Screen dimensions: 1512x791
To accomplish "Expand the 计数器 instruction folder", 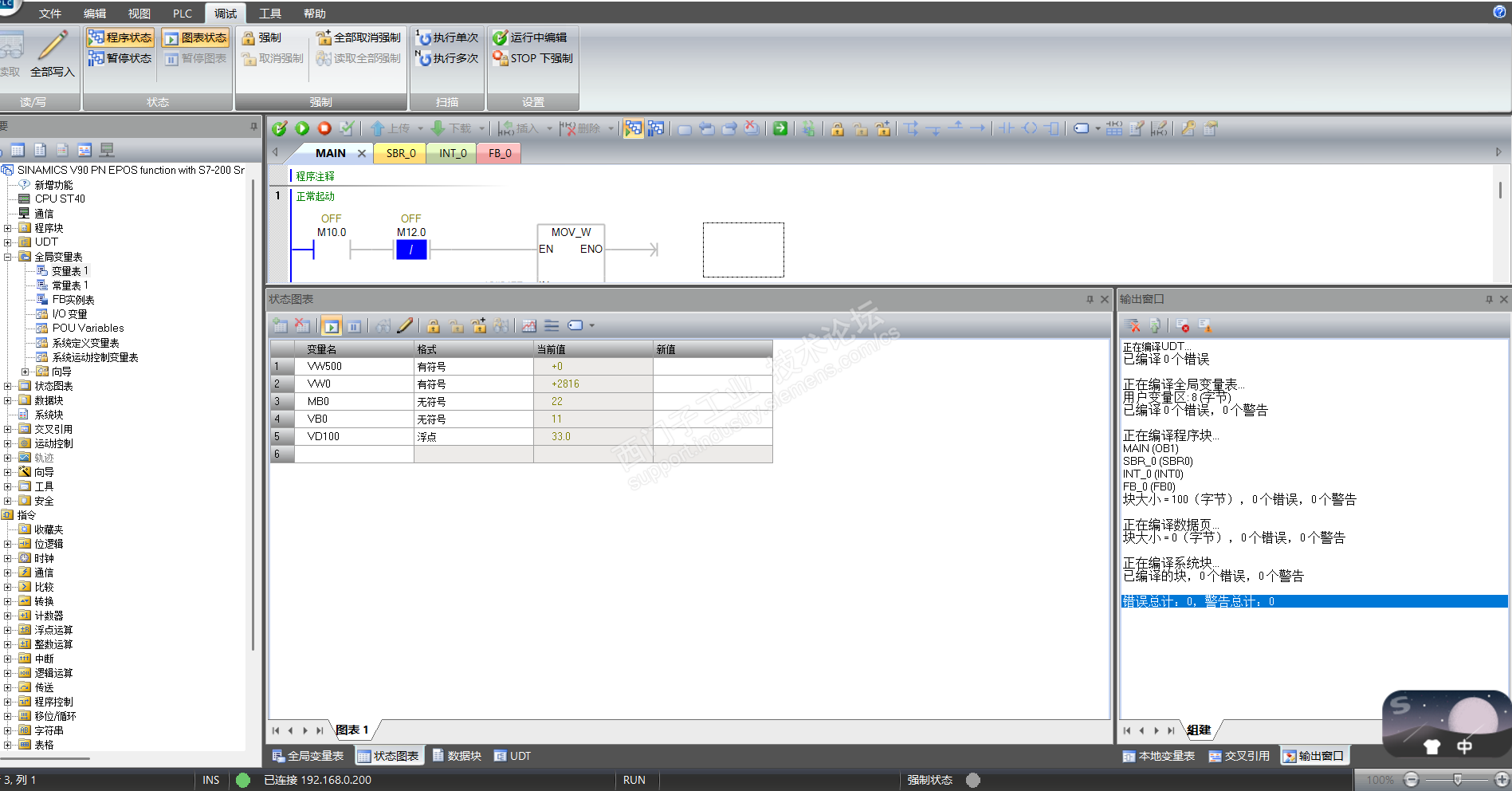I will pyautogui.click(x=7, y=616).
